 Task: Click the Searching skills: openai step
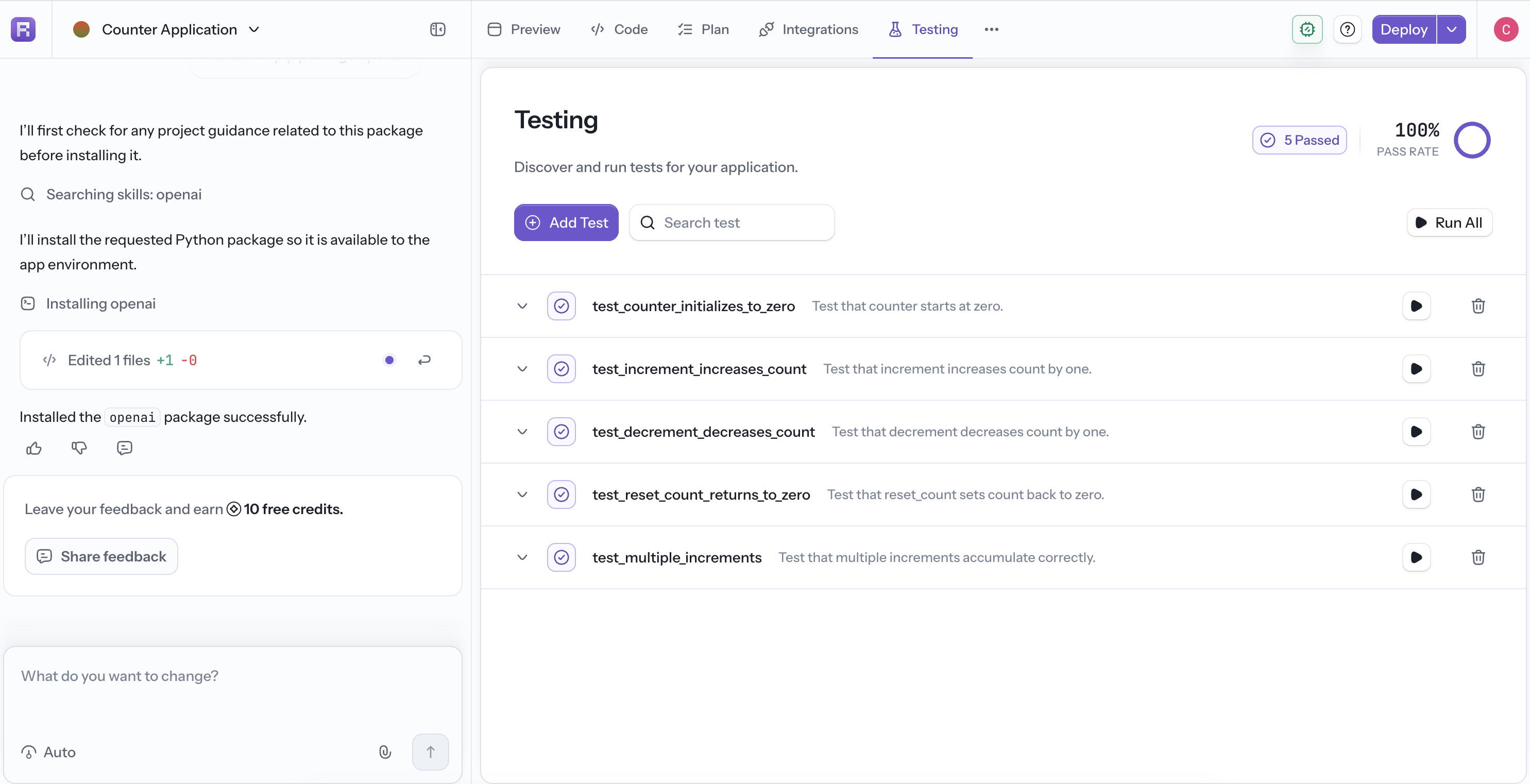pyautogui.click(x=111, y=194)
